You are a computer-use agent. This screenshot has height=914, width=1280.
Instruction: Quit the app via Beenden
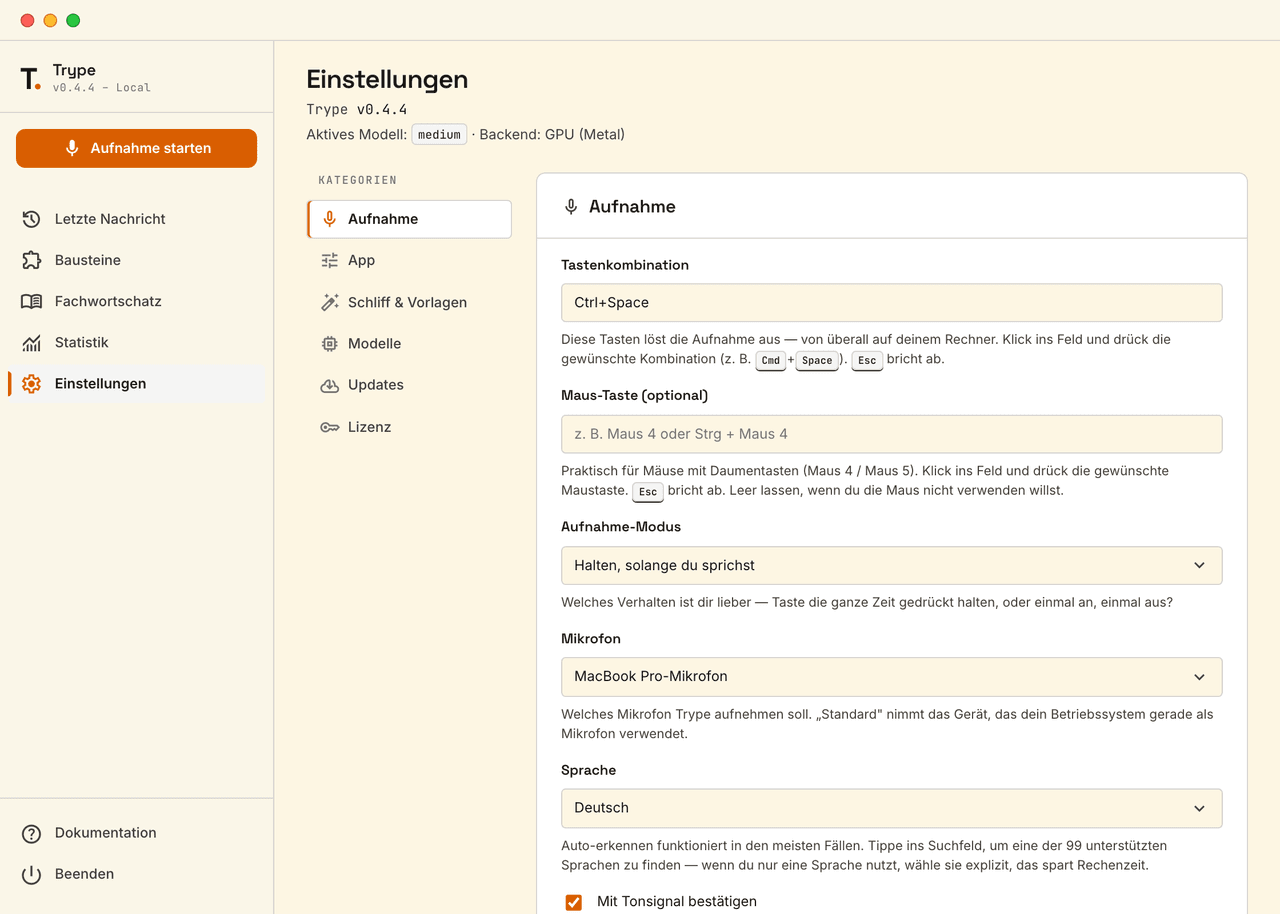pos(136,874)
